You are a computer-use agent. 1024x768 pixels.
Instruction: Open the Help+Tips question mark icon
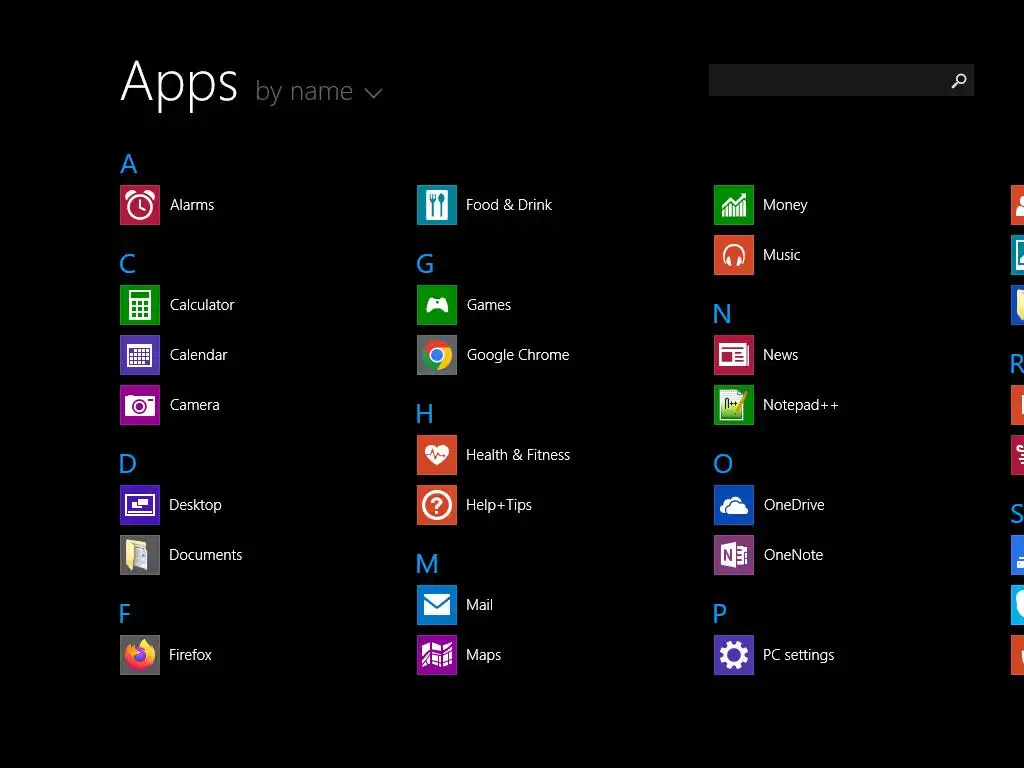click(x=437, y=505)
